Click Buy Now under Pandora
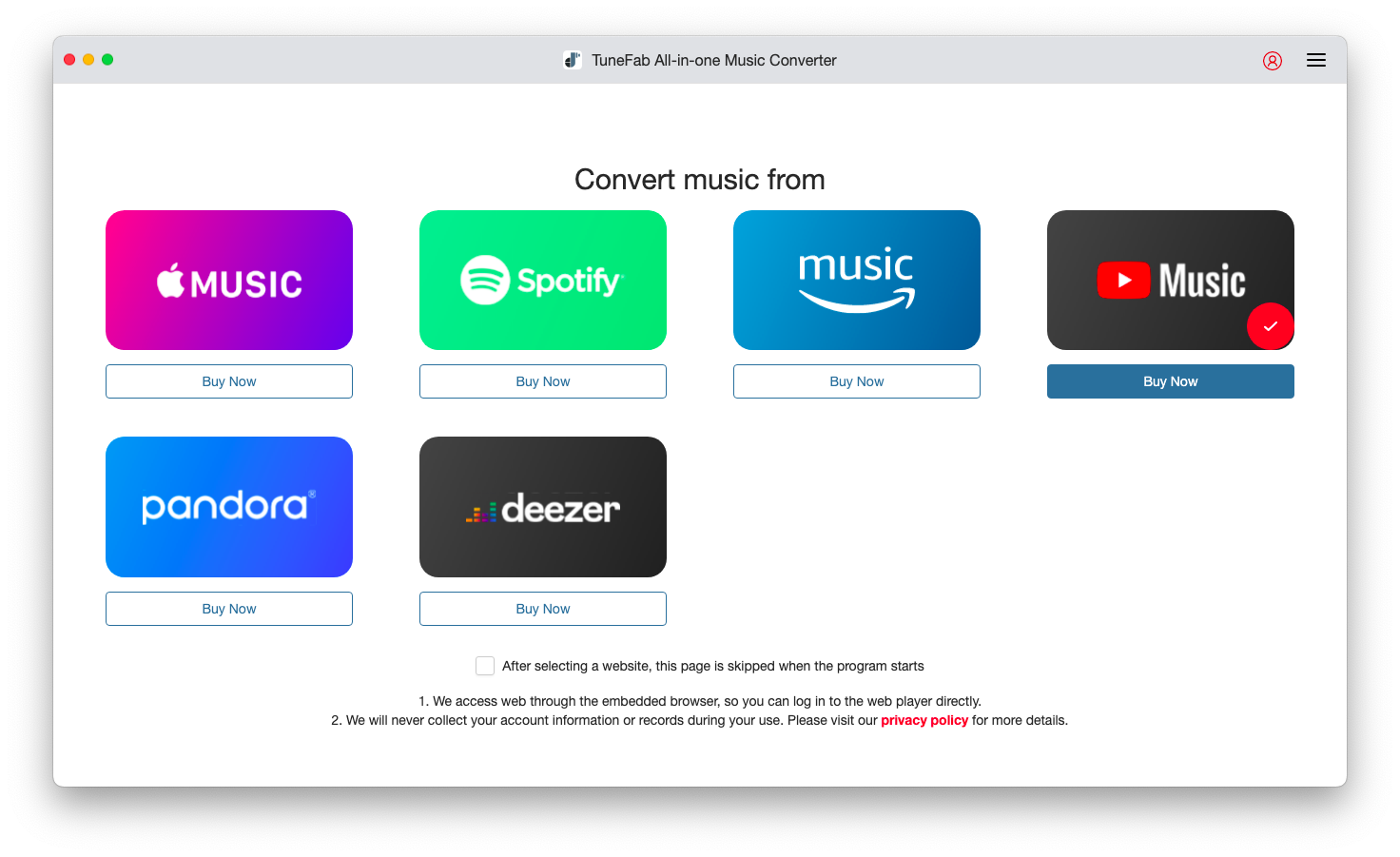This screenshot has height=857, width=1400. tap(229, 609)
